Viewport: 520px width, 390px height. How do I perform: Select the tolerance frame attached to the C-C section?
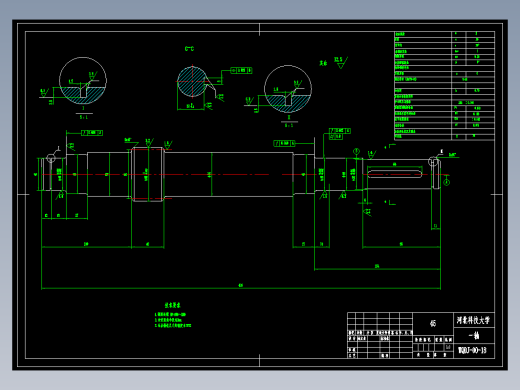tap(241, 70)
